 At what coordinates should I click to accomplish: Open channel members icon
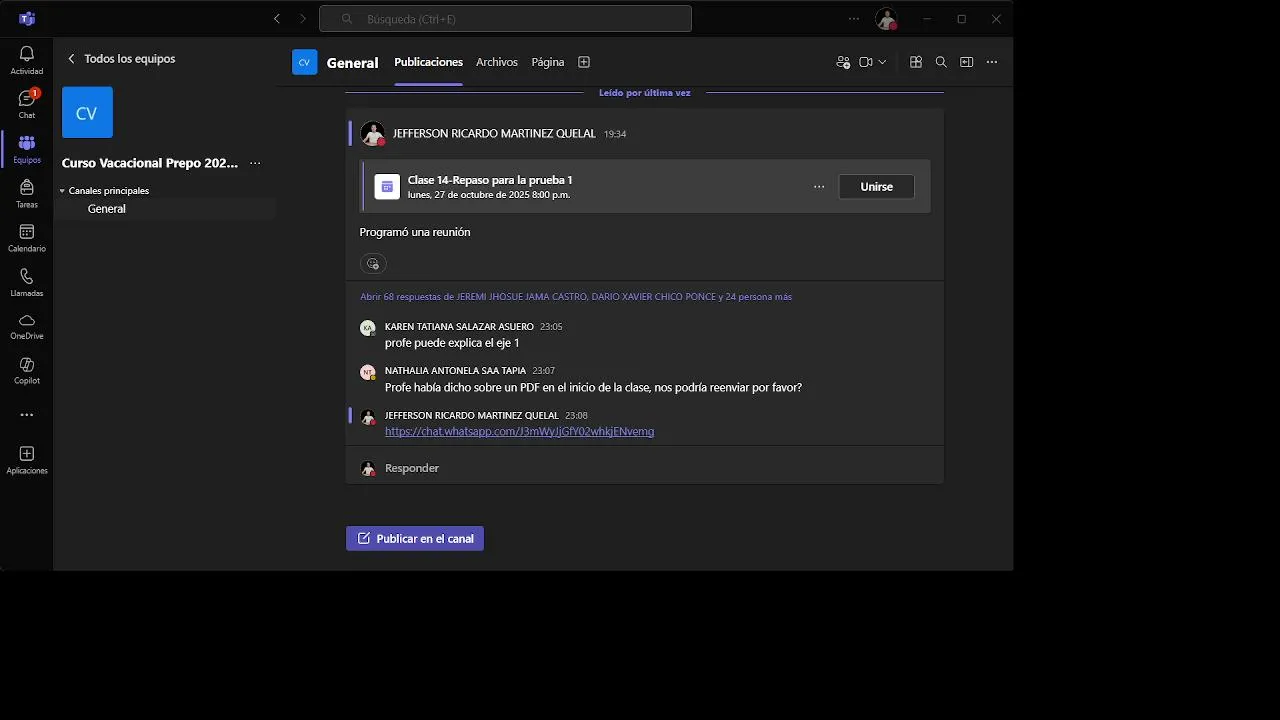point(843,62)
